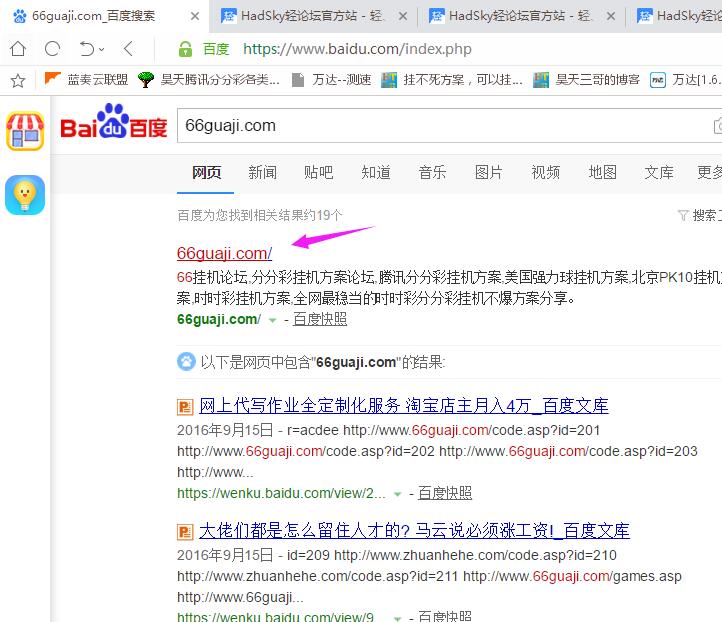Click the undo/restore closed tab arrow icon
The width and height of the screenshot is (722, 622).
[x=88, y=49]
